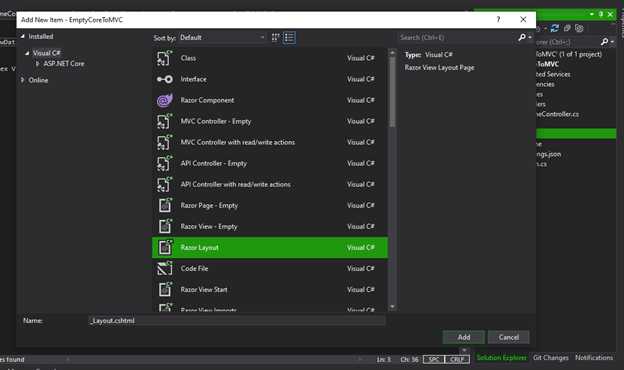624x370 pixels.
Task: Select Visual C# category in tree
Action: pos(47,53)
